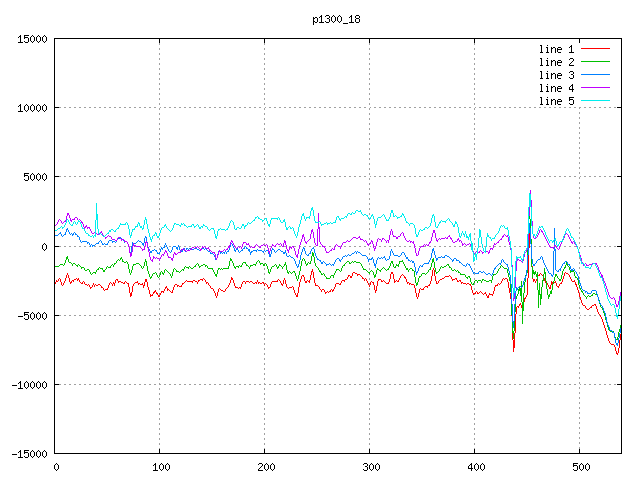Click the chart title p1300_18

pyautogui.click(x=336, y=20)
